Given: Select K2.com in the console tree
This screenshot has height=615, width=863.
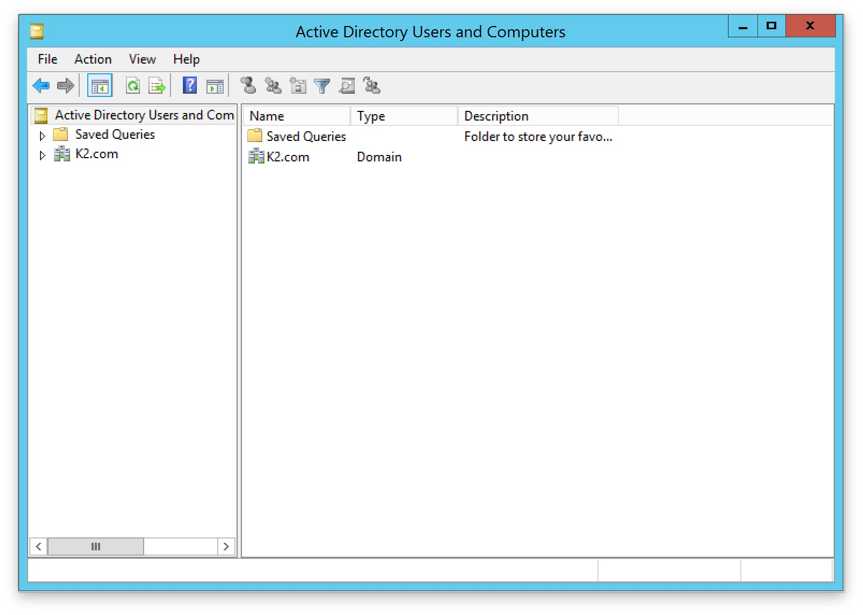Looking at the screenshot, I should (97, 154).
